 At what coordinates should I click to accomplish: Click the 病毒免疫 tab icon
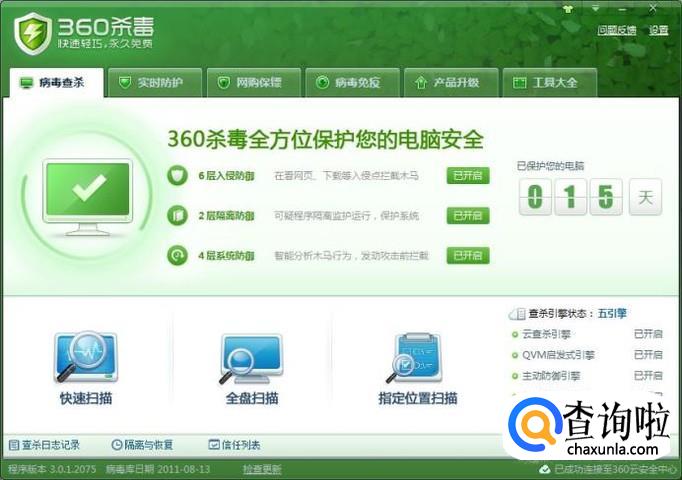(322, 82)
